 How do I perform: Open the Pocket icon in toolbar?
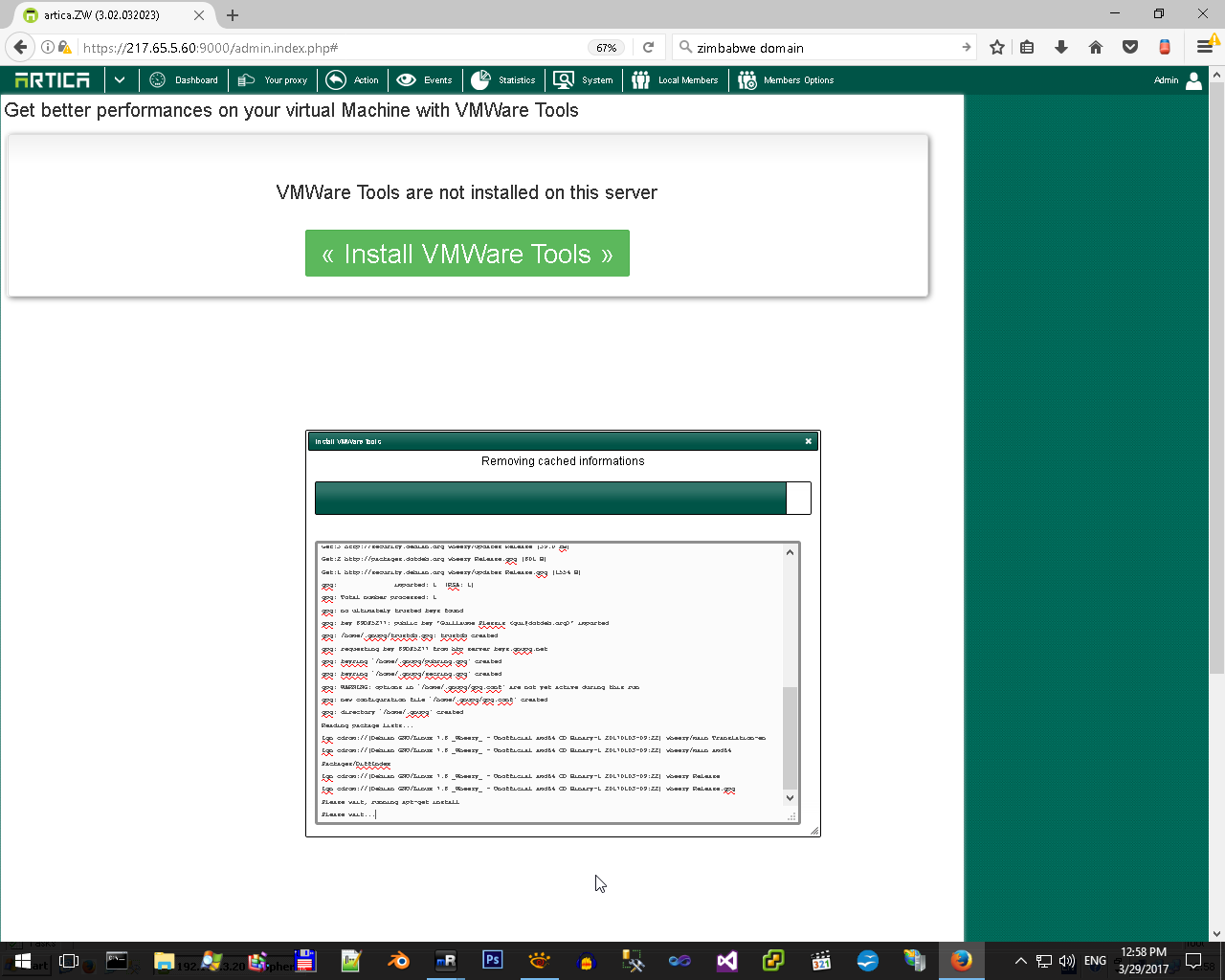tap(1130, 47)
